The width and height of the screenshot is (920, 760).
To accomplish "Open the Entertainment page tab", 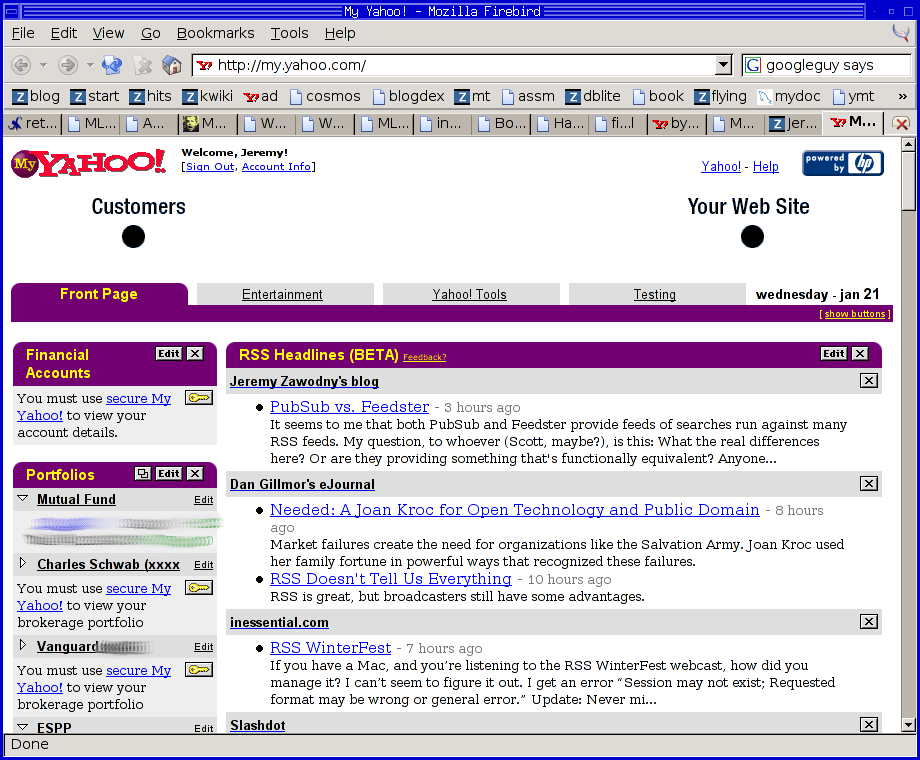I will pyautogui.click(x=282, y=295).
